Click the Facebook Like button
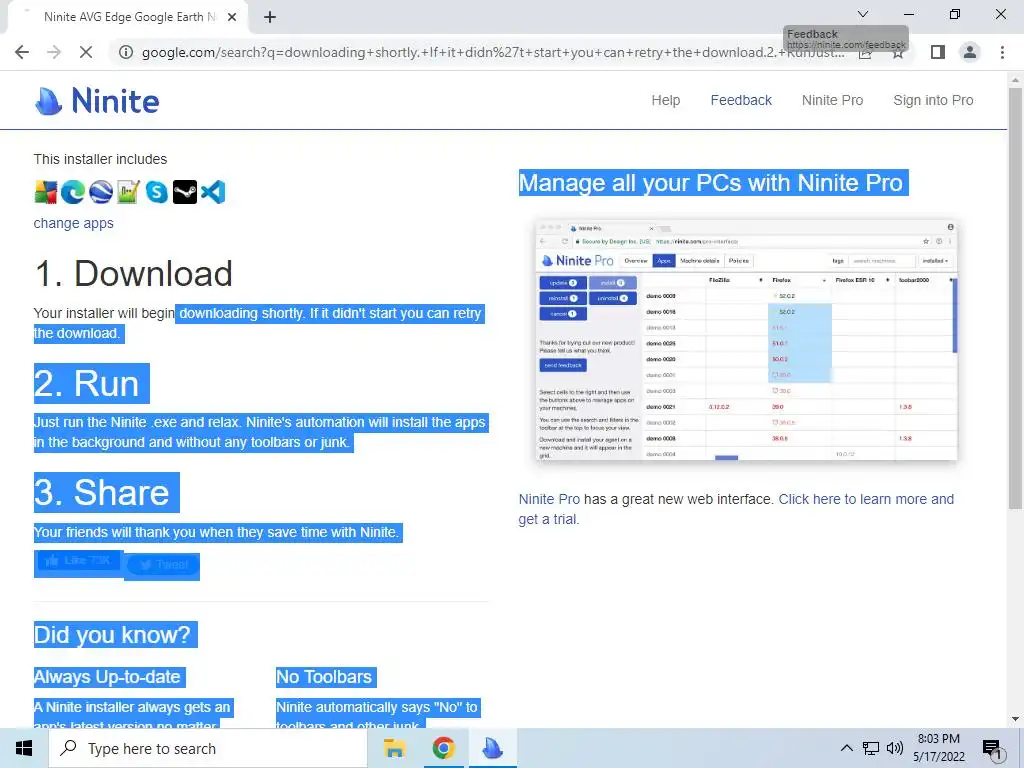The height and width of the screenshot is (768, 1024). pos(78,561)
